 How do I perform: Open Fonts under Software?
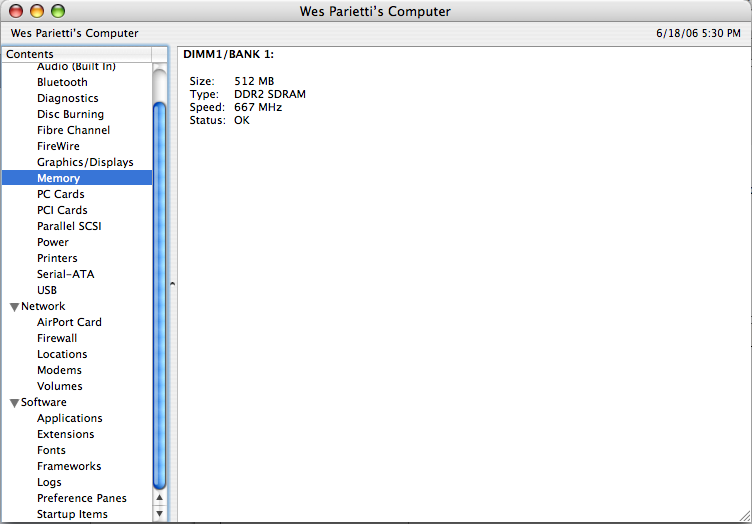tap(51, 450)
